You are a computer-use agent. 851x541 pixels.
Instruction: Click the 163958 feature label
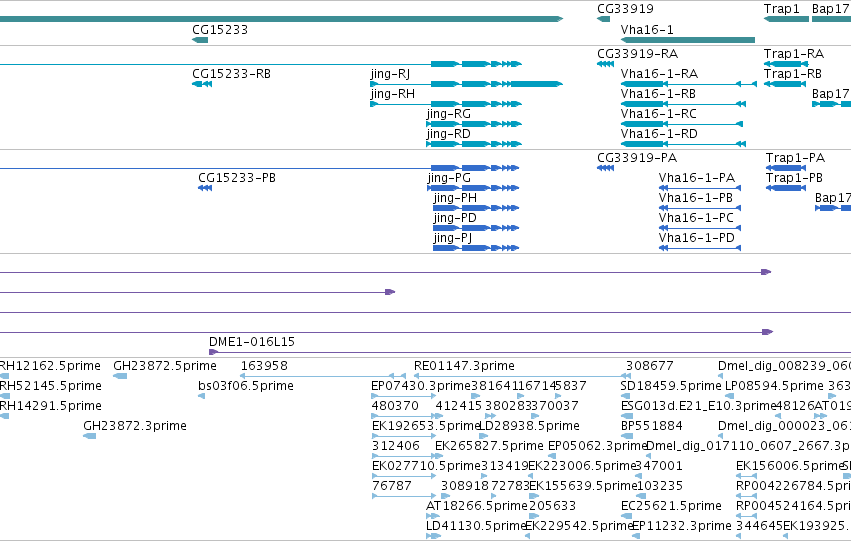[264, 366]
